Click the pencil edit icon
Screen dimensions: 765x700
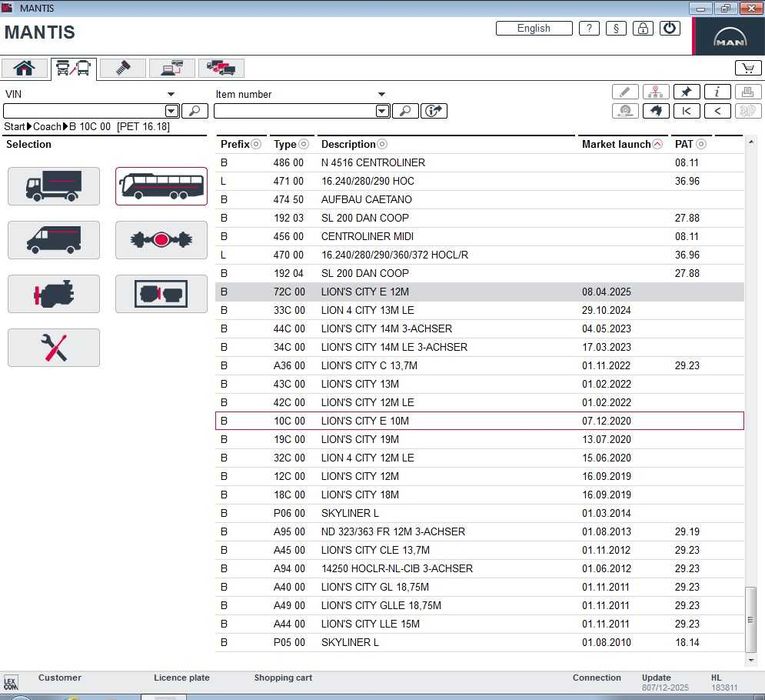pos(625,92)
